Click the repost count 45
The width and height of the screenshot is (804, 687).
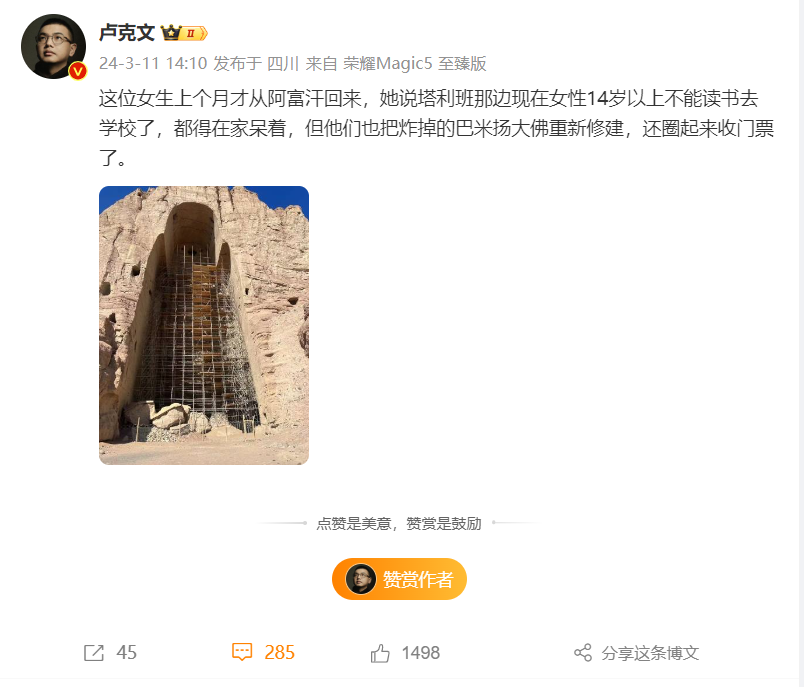click(x=126, y=653)
